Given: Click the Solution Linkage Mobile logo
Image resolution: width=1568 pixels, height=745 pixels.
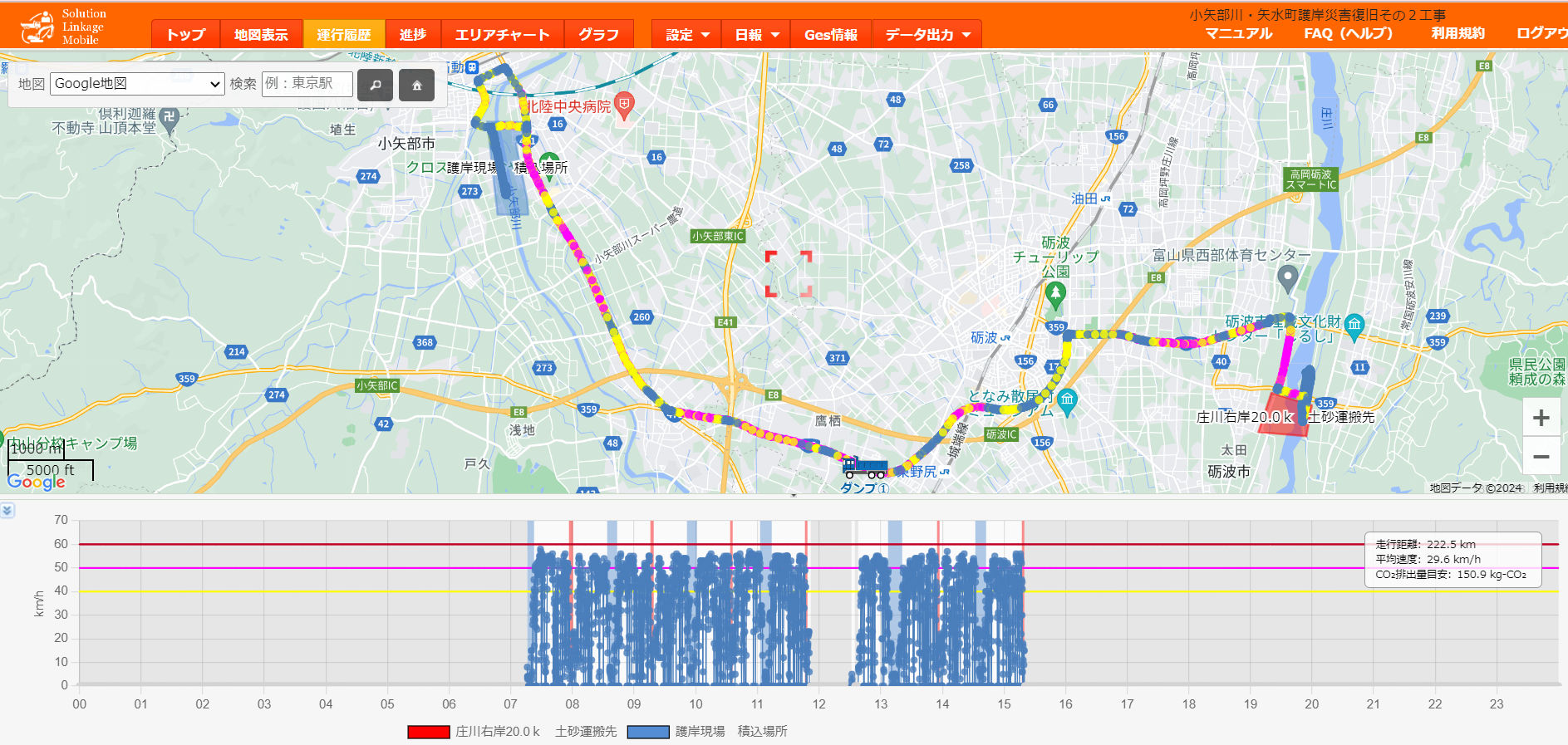Looking at the screenshot, I should 63,27.
